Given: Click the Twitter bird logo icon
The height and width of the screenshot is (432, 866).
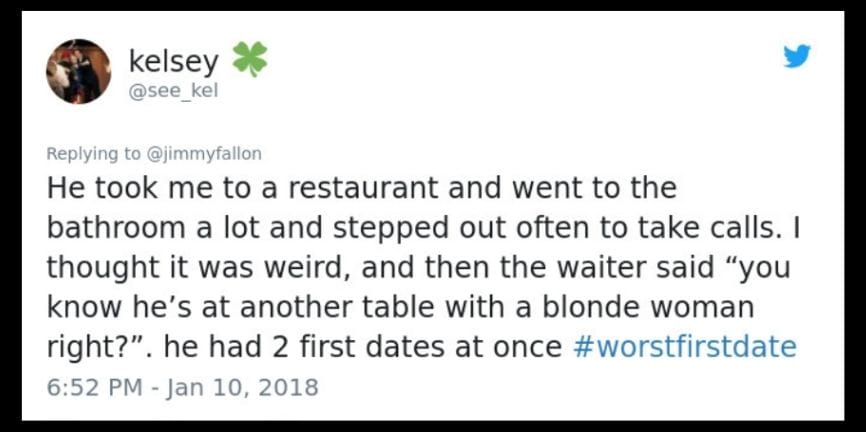Looking at the screenshot, I should point(796,56).
